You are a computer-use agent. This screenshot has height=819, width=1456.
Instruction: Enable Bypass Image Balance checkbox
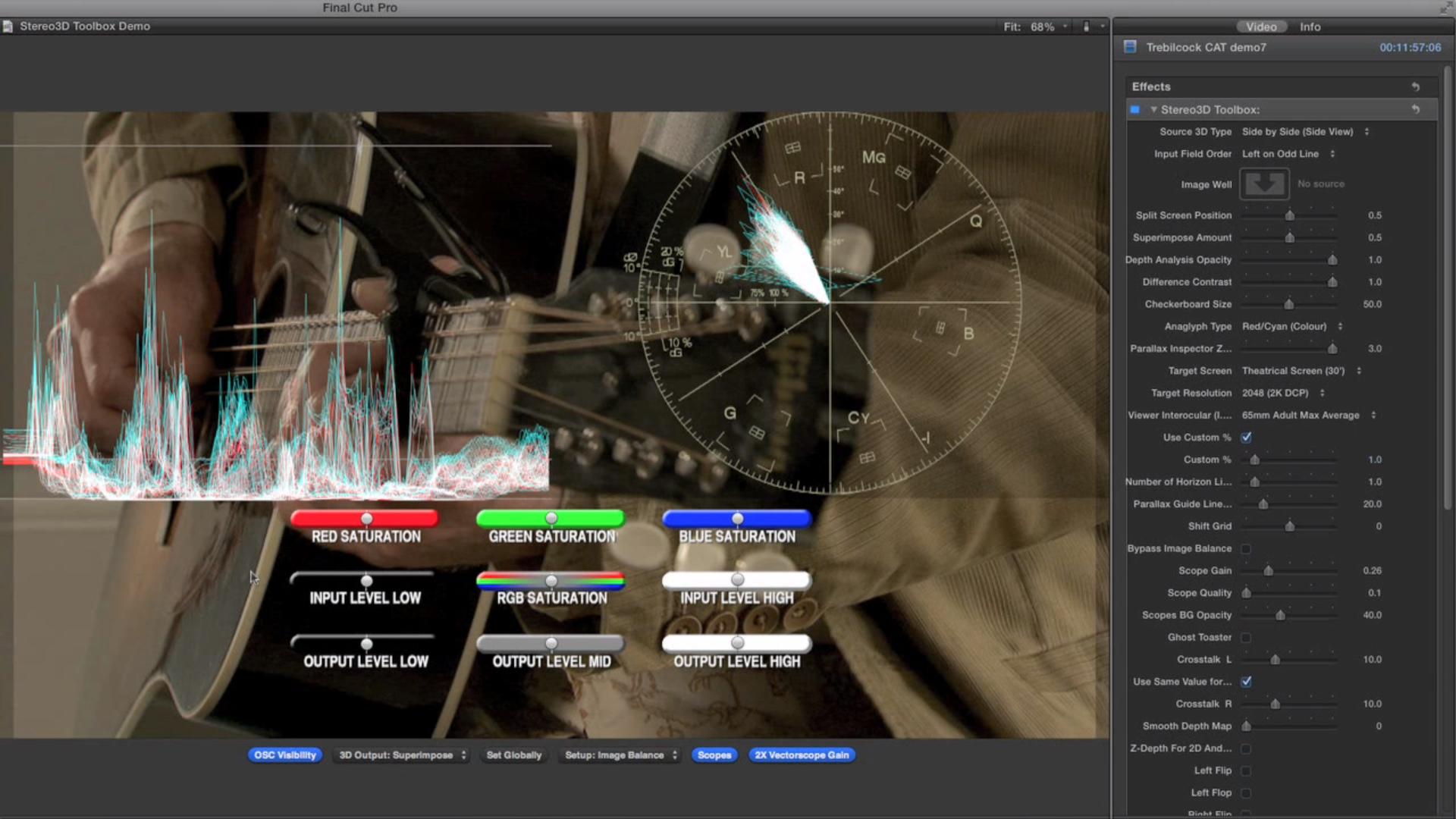[x=1246, y=548]
